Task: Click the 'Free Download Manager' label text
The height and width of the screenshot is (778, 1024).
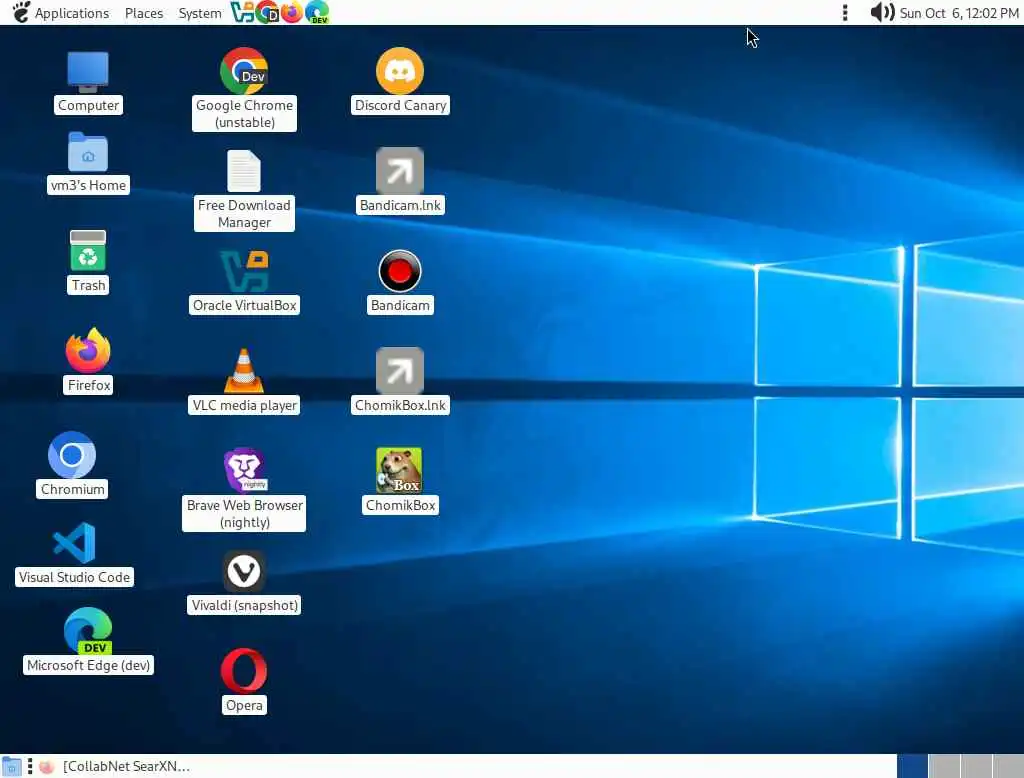Action: [x=244, y=214]
